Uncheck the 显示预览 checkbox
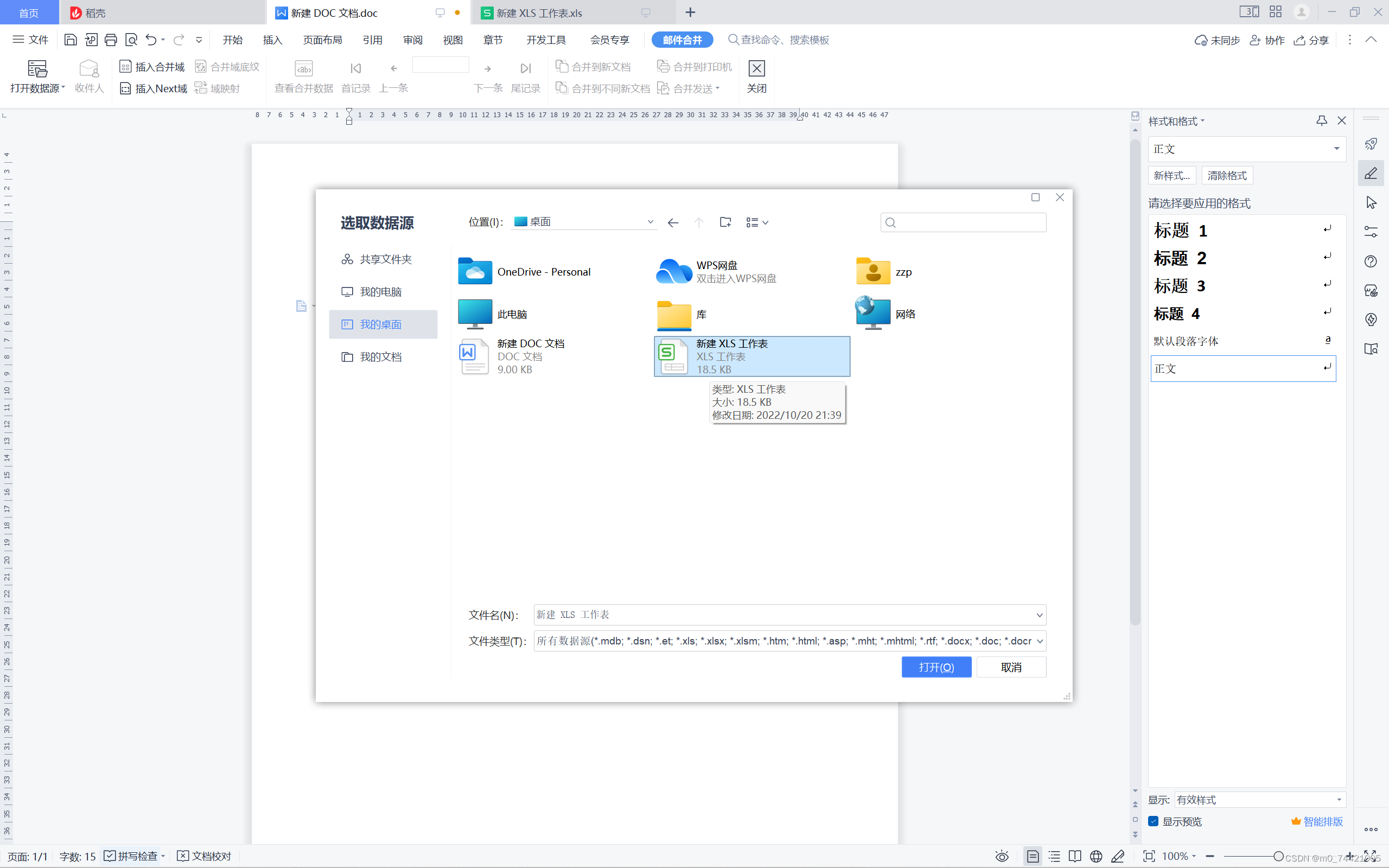Image resolution: width=1389 pixels, height=868 pixels. (x=1153, y=821)
